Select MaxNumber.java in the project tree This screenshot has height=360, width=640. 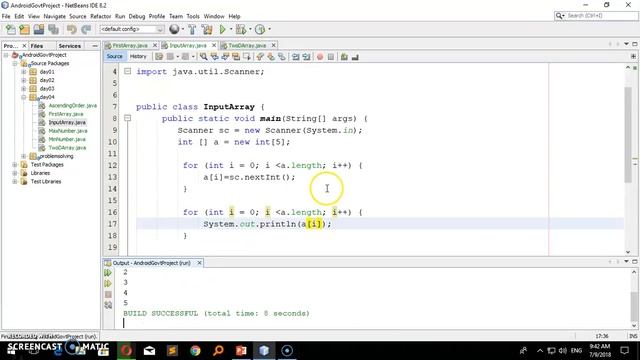pyautogui.click(x=68, y=131)
